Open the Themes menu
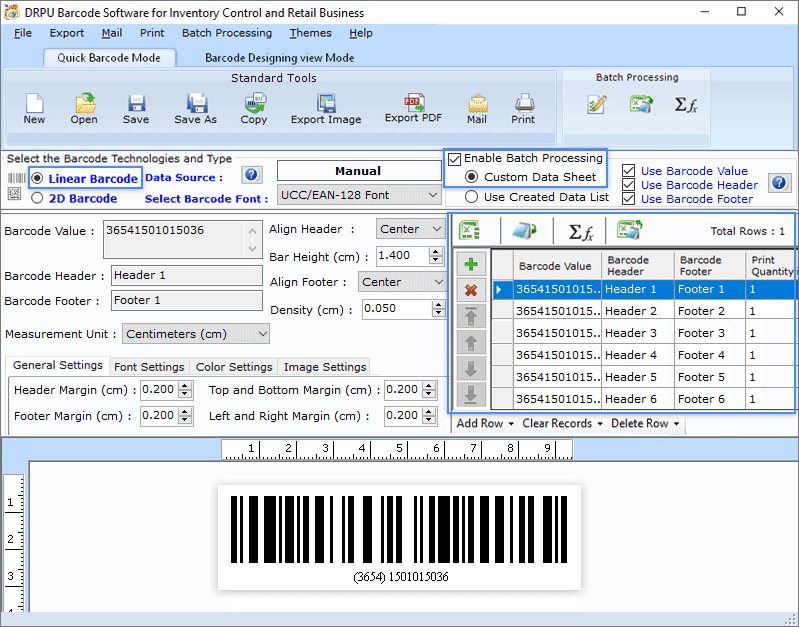The height and width of the screenshot is (627, 799). click(x=310, y=33)
